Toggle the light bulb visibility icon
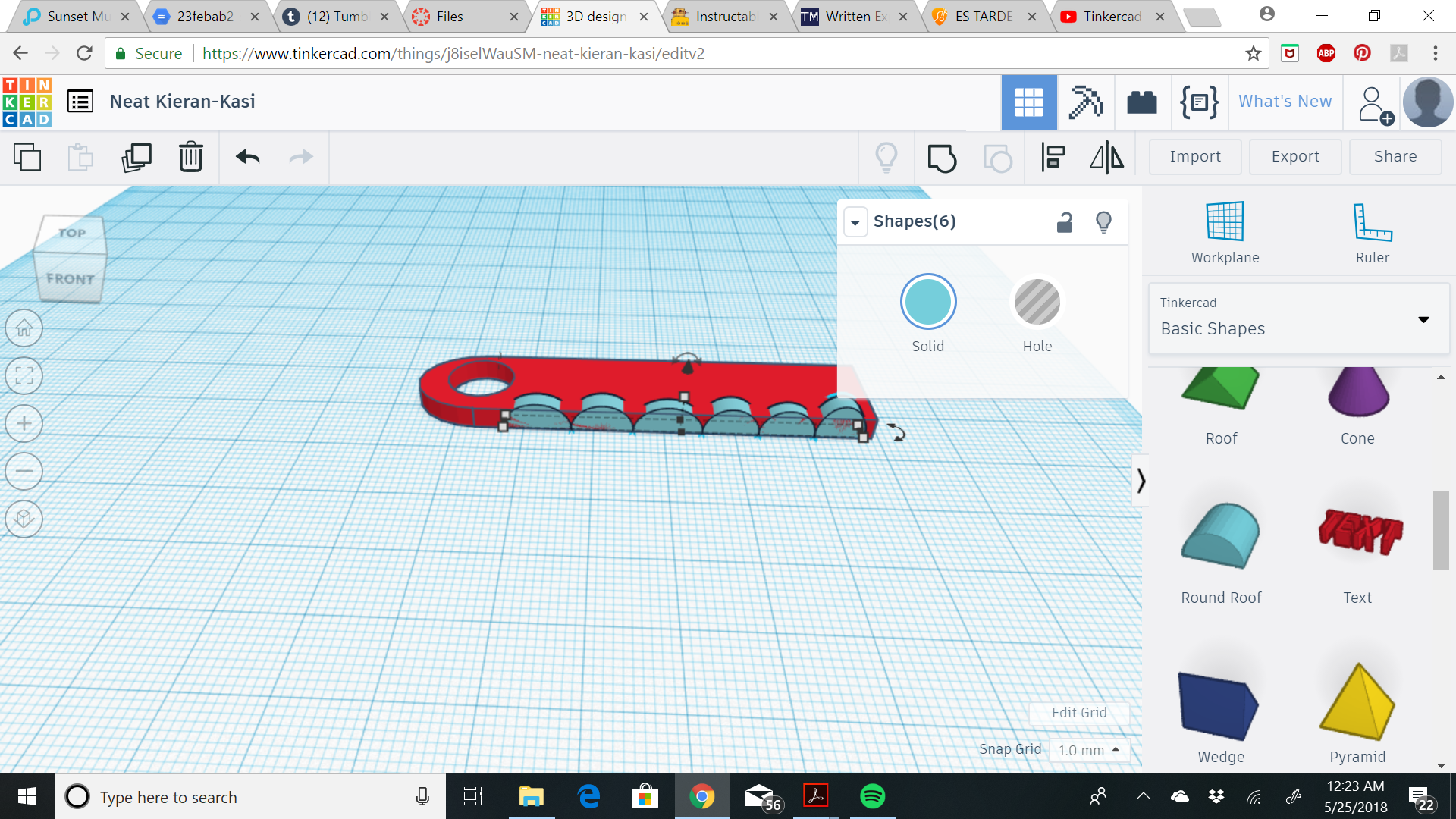Screen dimensions: 1456x819 1104,222
